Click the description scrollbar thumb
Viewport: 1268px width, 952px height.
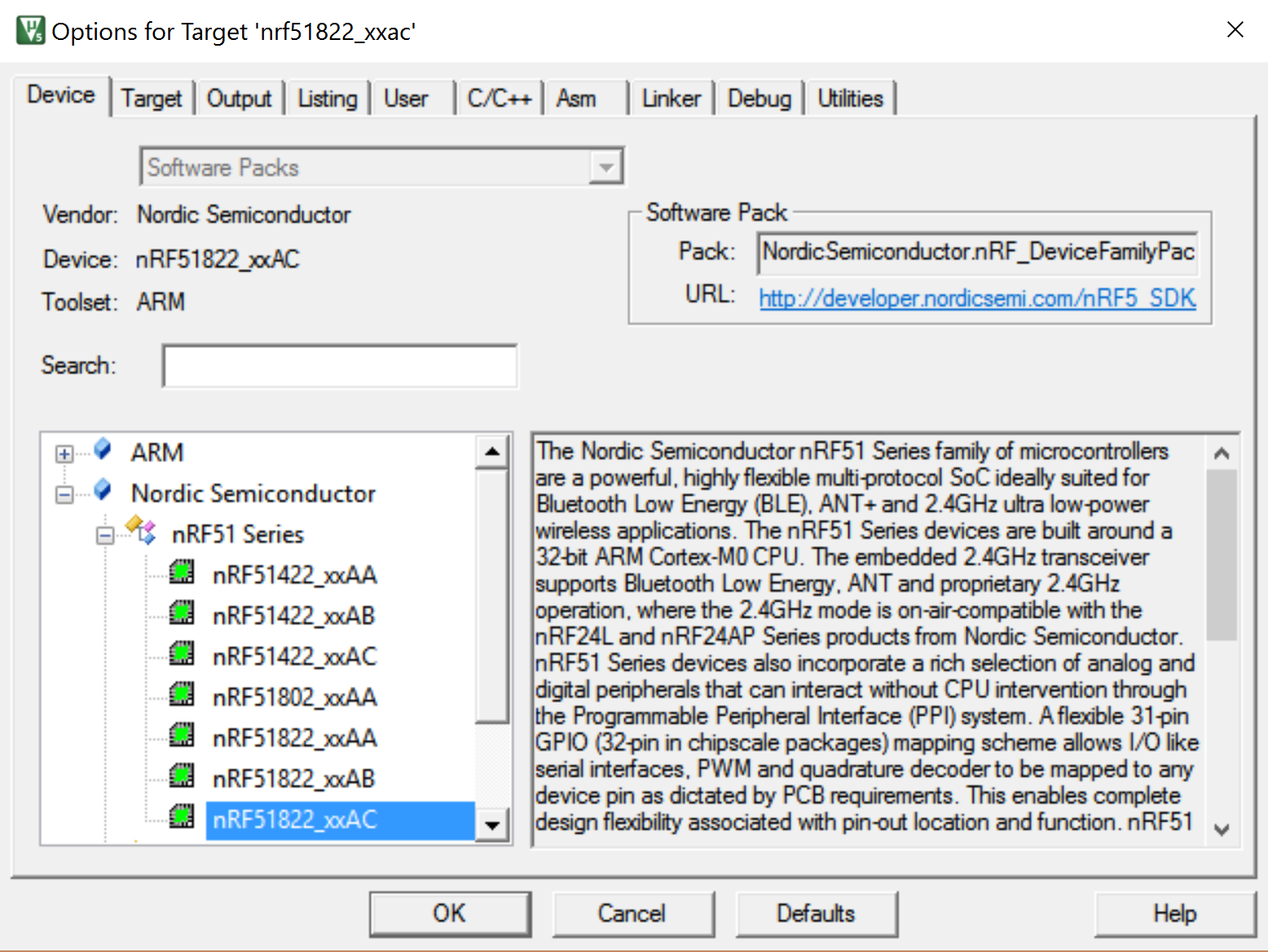pos(1222,555)
